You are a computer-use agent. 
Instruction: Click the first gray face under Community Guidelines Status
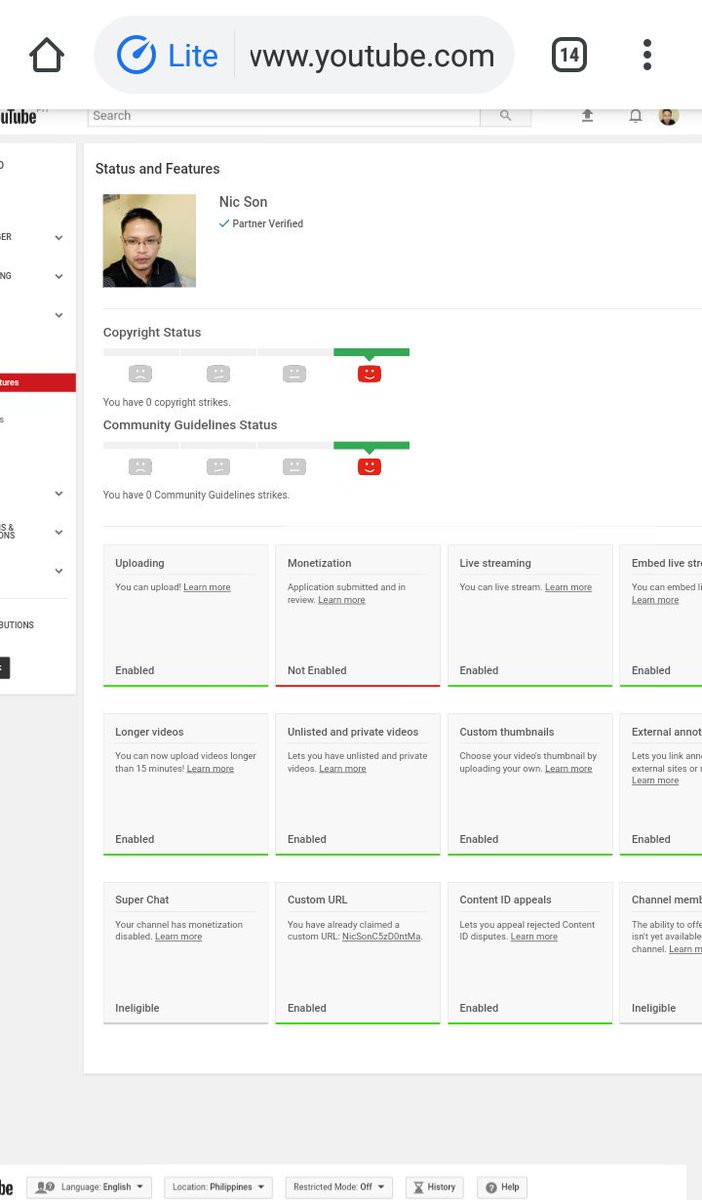coord(140,466)
